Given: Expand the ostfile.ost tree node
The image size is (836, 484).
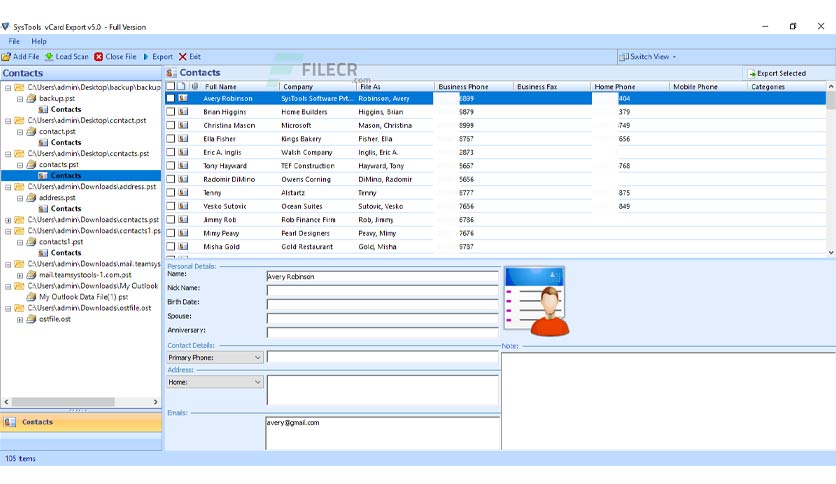Looking at the screenshot, I should pyautogui.click(x=20, y=319).
